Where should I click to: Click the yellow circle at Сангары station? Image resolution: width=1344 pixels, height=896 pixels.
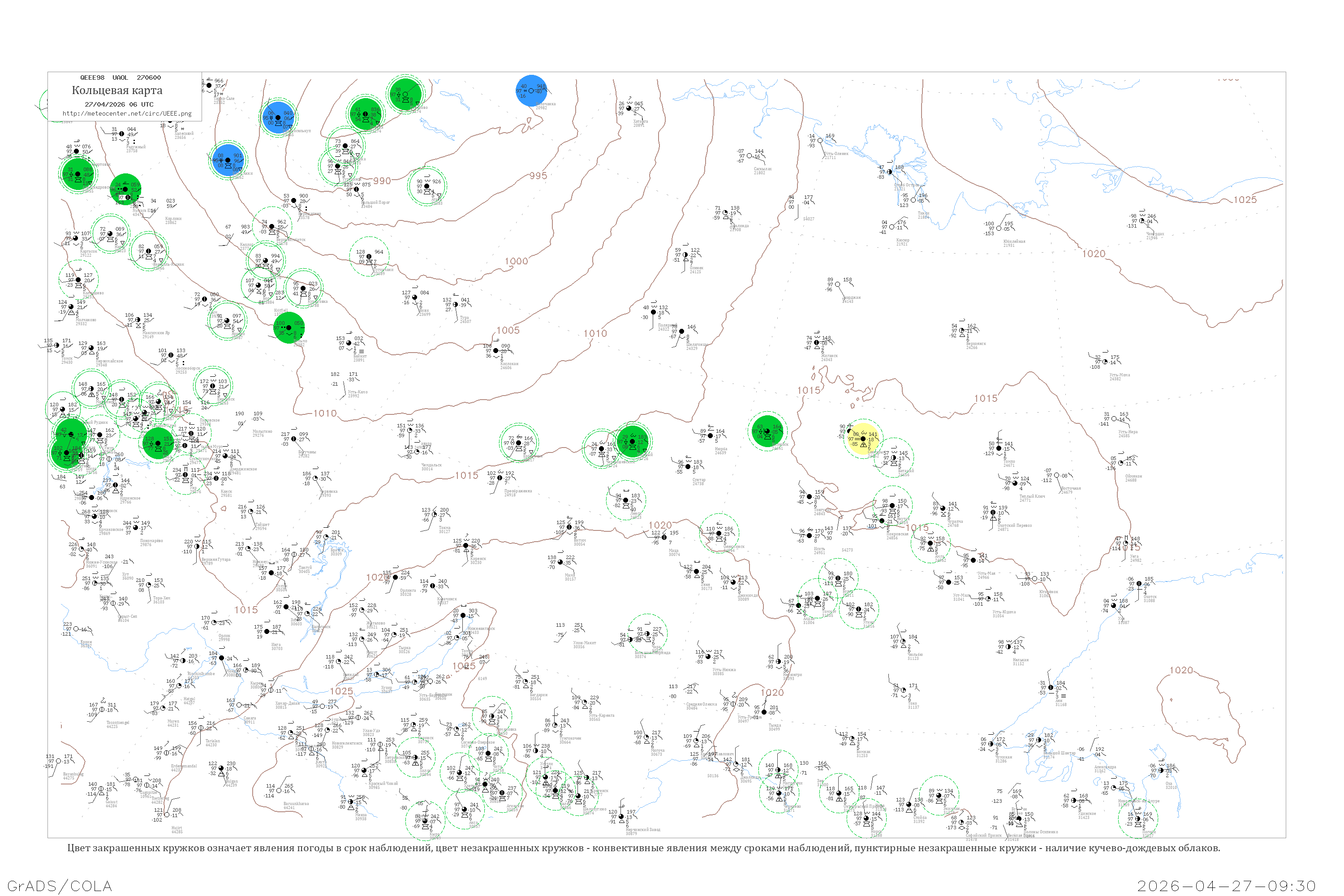[x=863, y=439]
